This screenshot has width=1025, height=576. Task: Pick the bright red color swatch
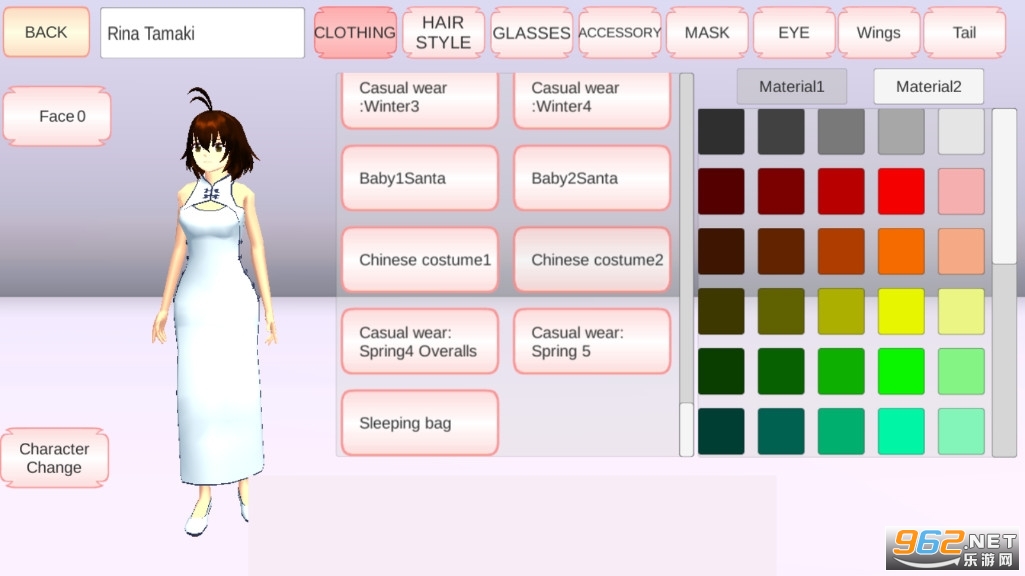tap(901, 191)
